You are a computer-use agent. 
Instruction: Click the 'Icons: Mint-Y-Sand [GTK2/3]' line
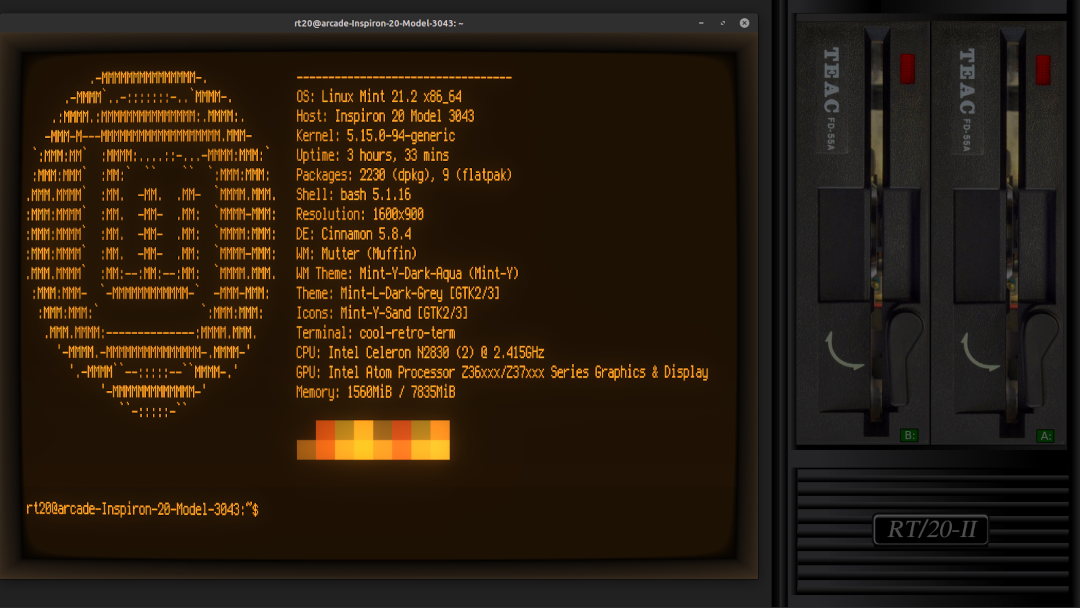click(x=382, y=313)
